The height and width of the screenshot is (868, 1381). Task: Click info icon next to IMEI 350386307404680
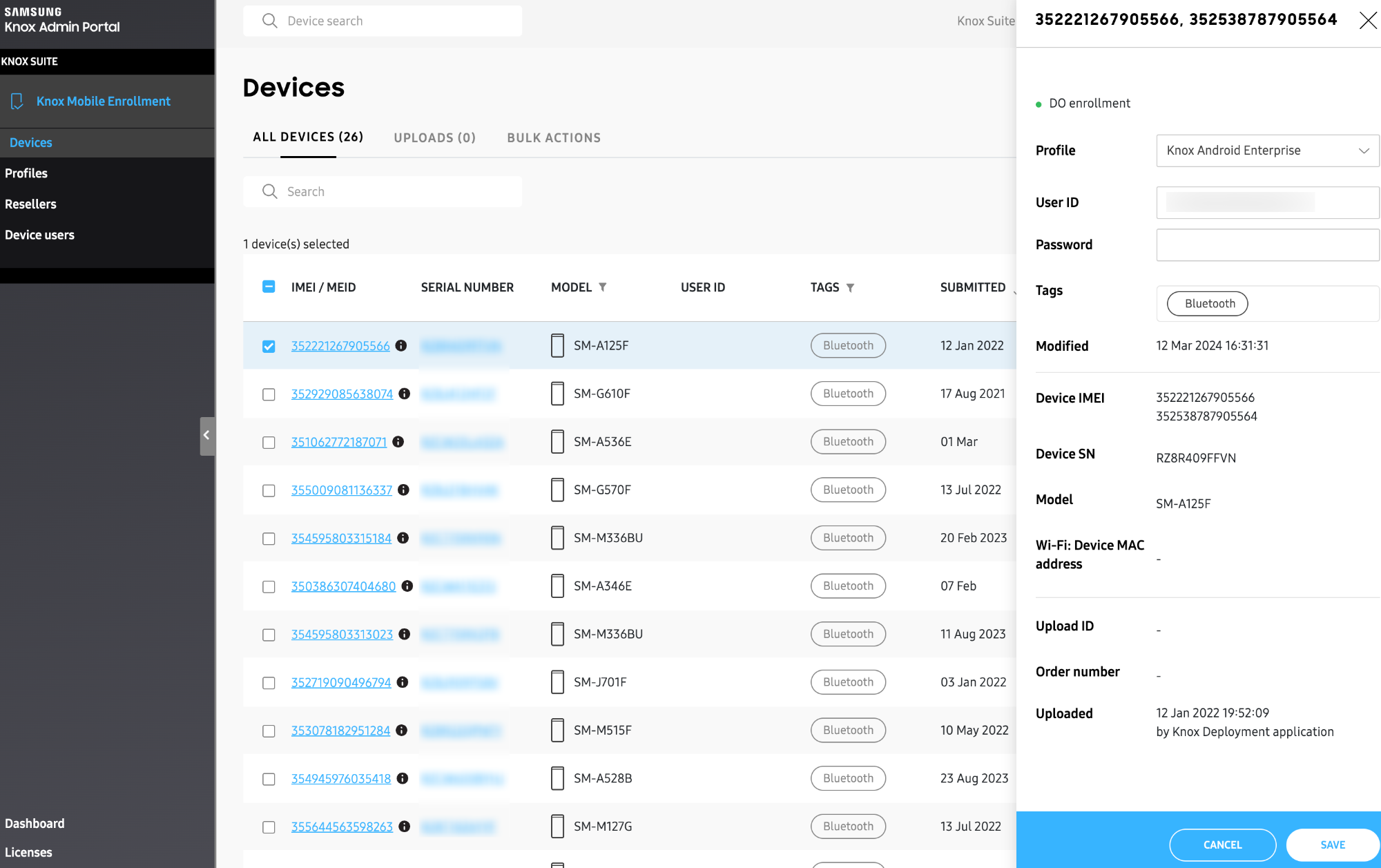tap(407, 586)
